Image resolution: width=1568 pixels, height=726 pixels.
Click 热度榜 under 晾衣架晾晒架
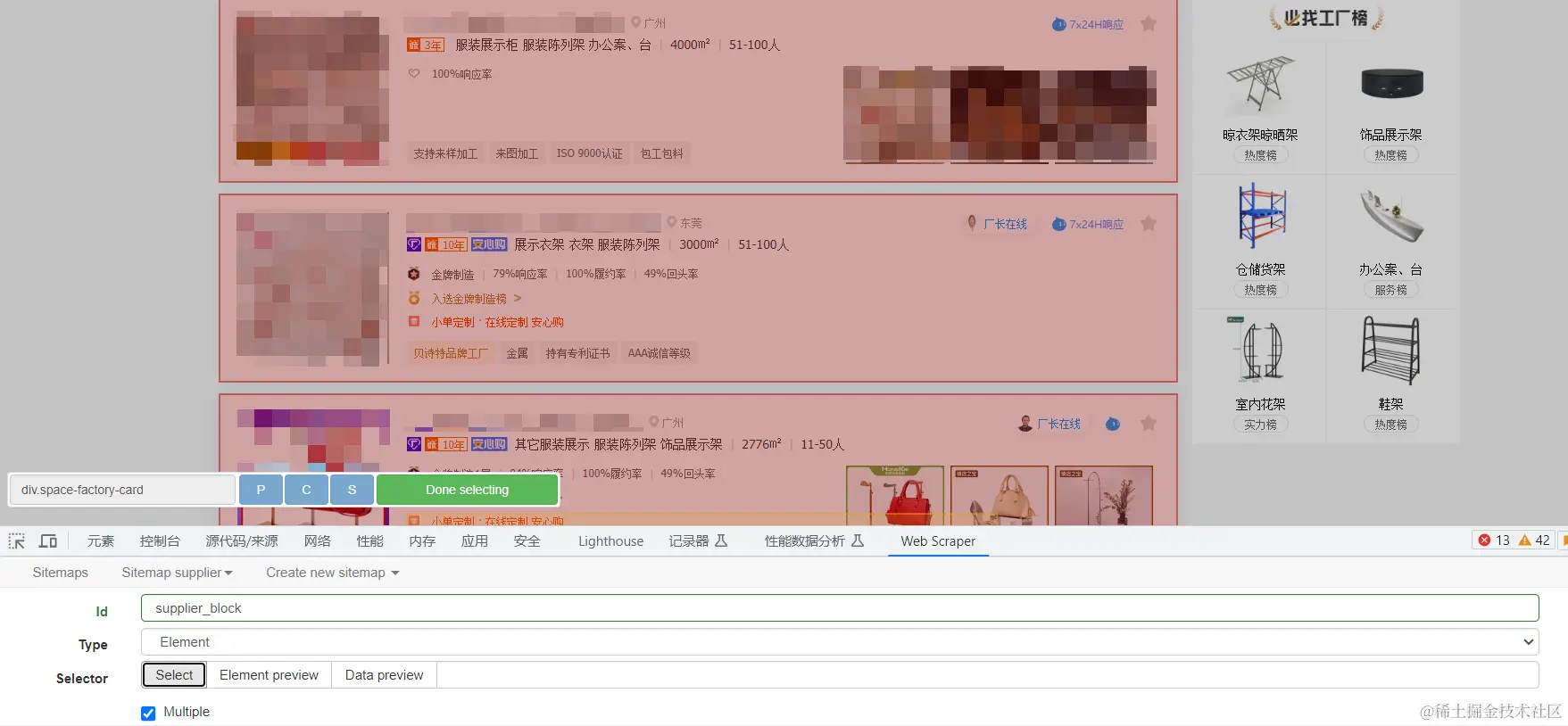[x=1260, y=155]
